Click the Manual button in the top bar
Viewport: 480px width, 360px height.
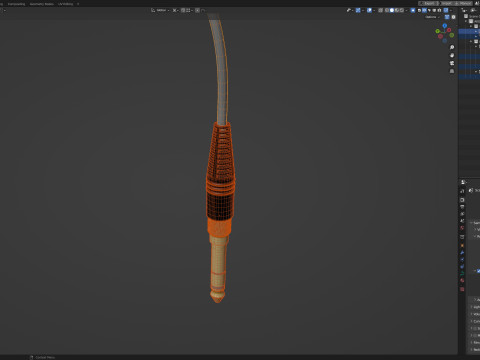point(463,3)
